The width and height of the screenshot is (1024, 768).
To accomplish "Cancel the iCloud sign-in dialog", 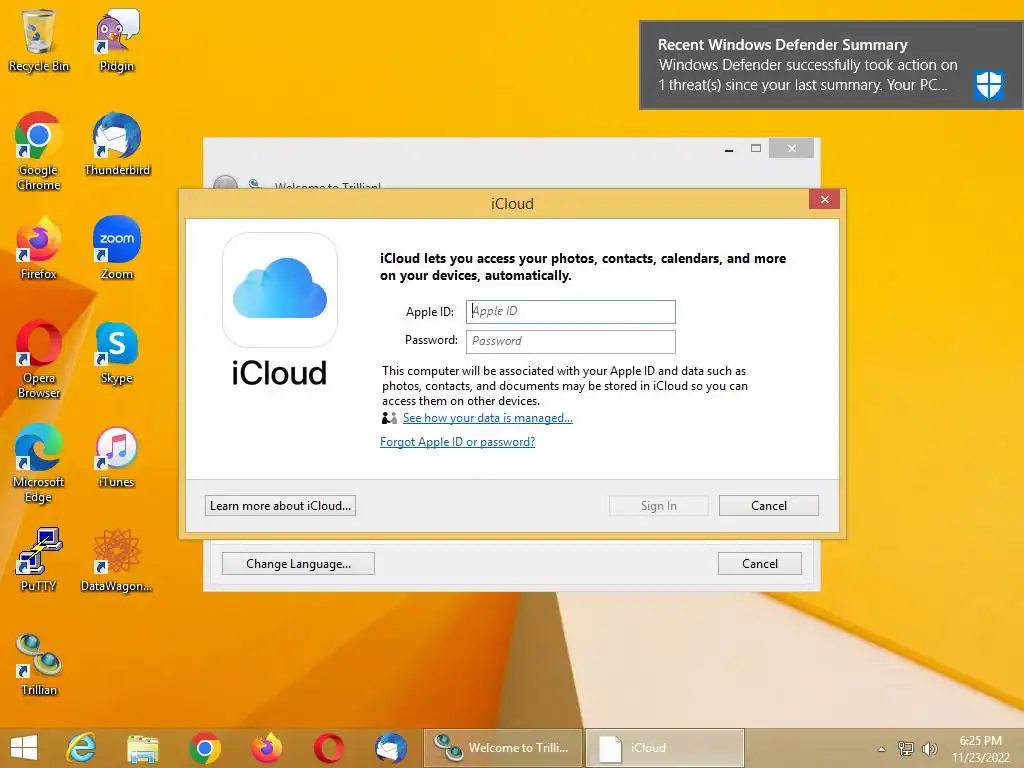I will click(x=769, y=505).
